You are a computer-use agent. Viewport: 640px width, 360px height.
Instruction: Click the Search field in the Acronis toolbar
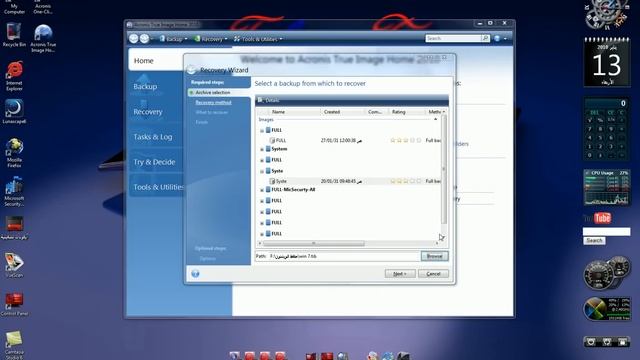[x=453, y=38]
